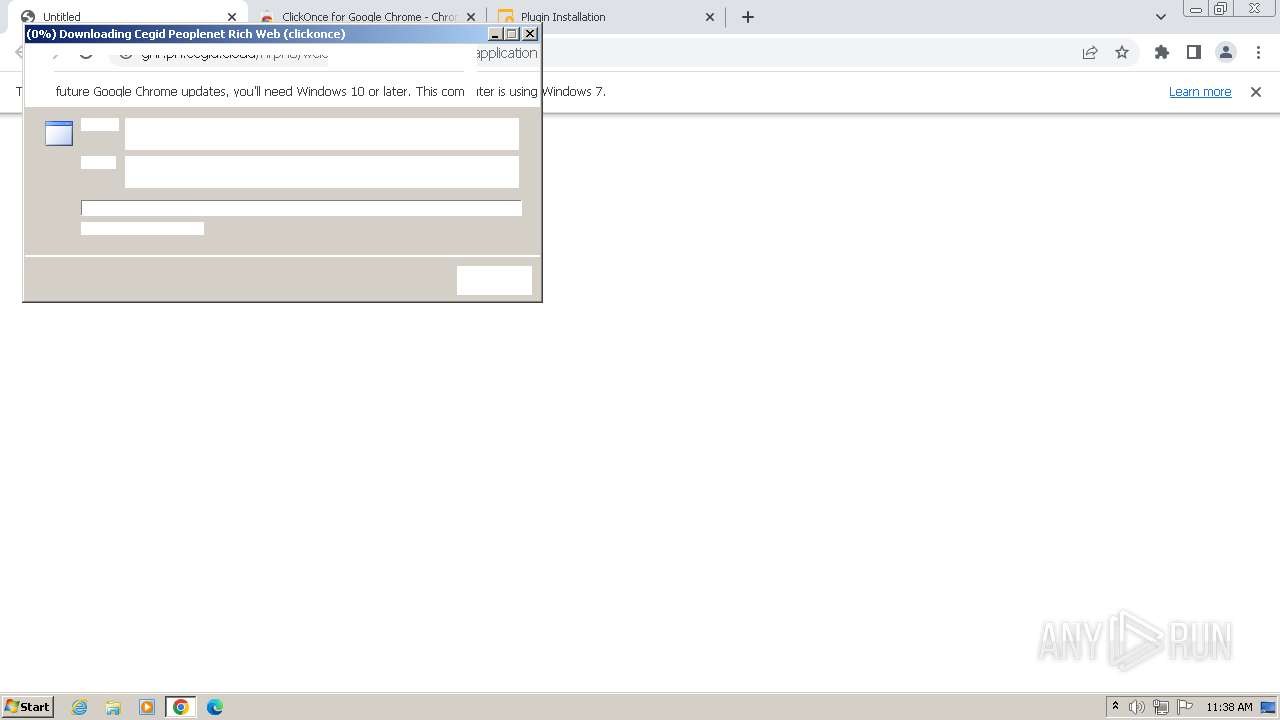The height and width of the screenshot is (720, 1280).
Task: Open File Explorer from taskbar
Action: point(113,707)
